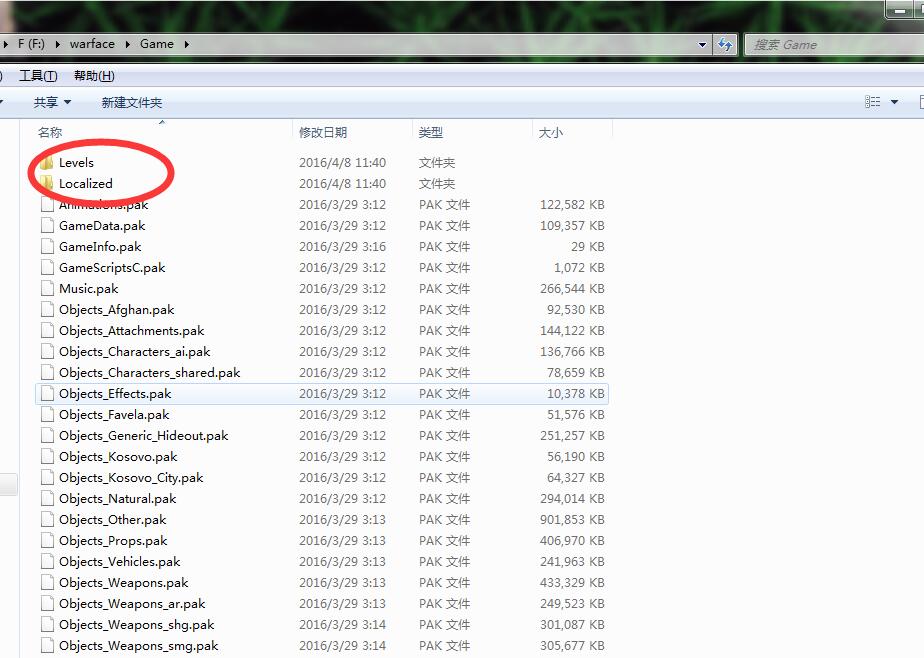
Task: Click the 新建文件夹 button
Action: 131,102
